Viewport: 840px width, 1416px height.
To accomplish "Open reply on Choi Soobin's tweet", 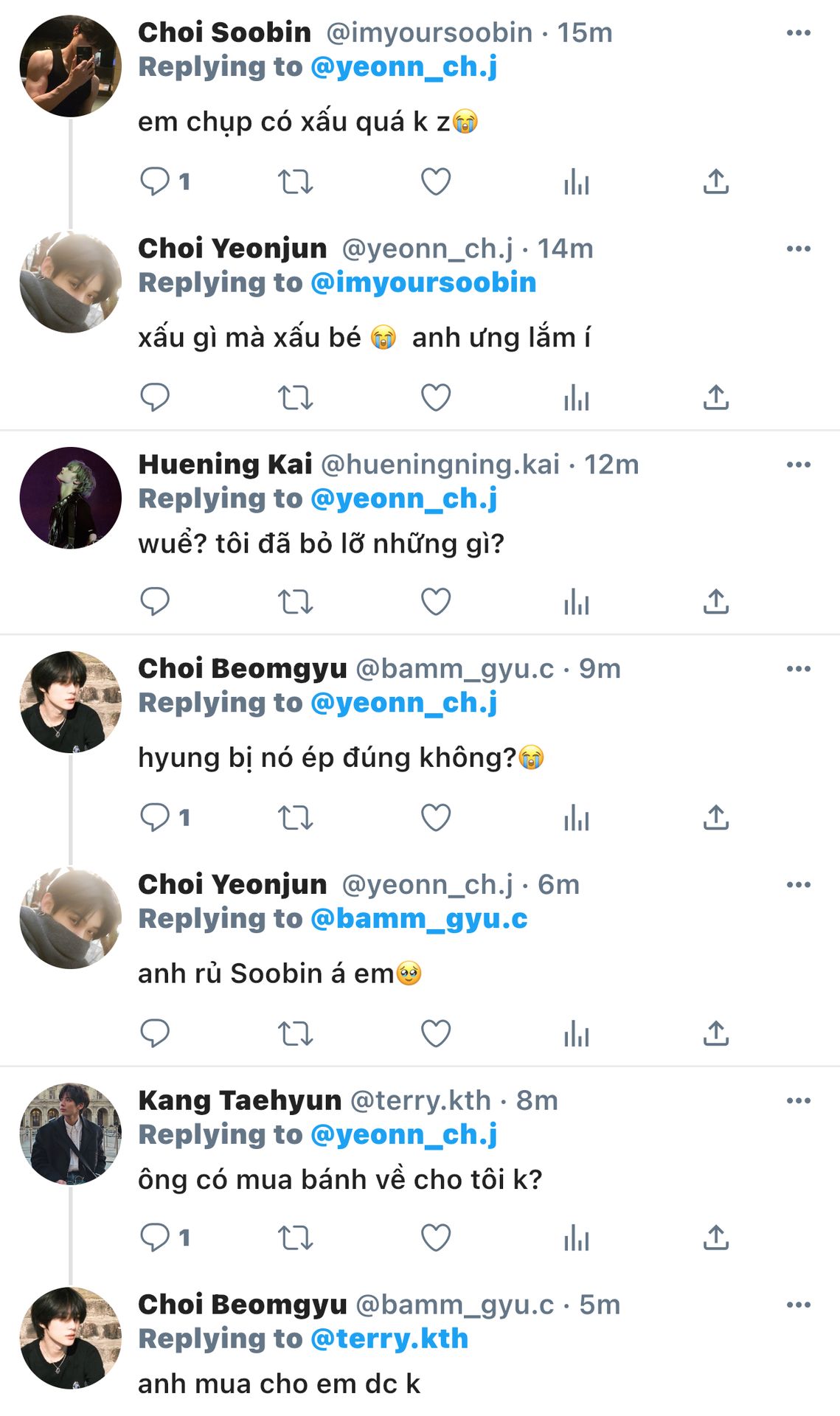I will tap(155, 181).
